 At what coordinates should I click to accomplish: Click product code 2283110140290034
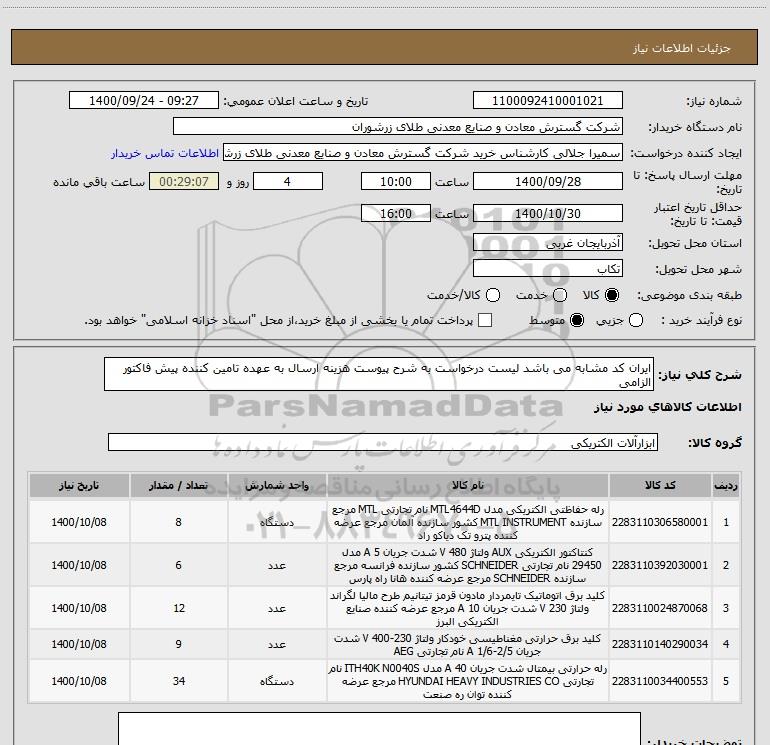(660, 644)
